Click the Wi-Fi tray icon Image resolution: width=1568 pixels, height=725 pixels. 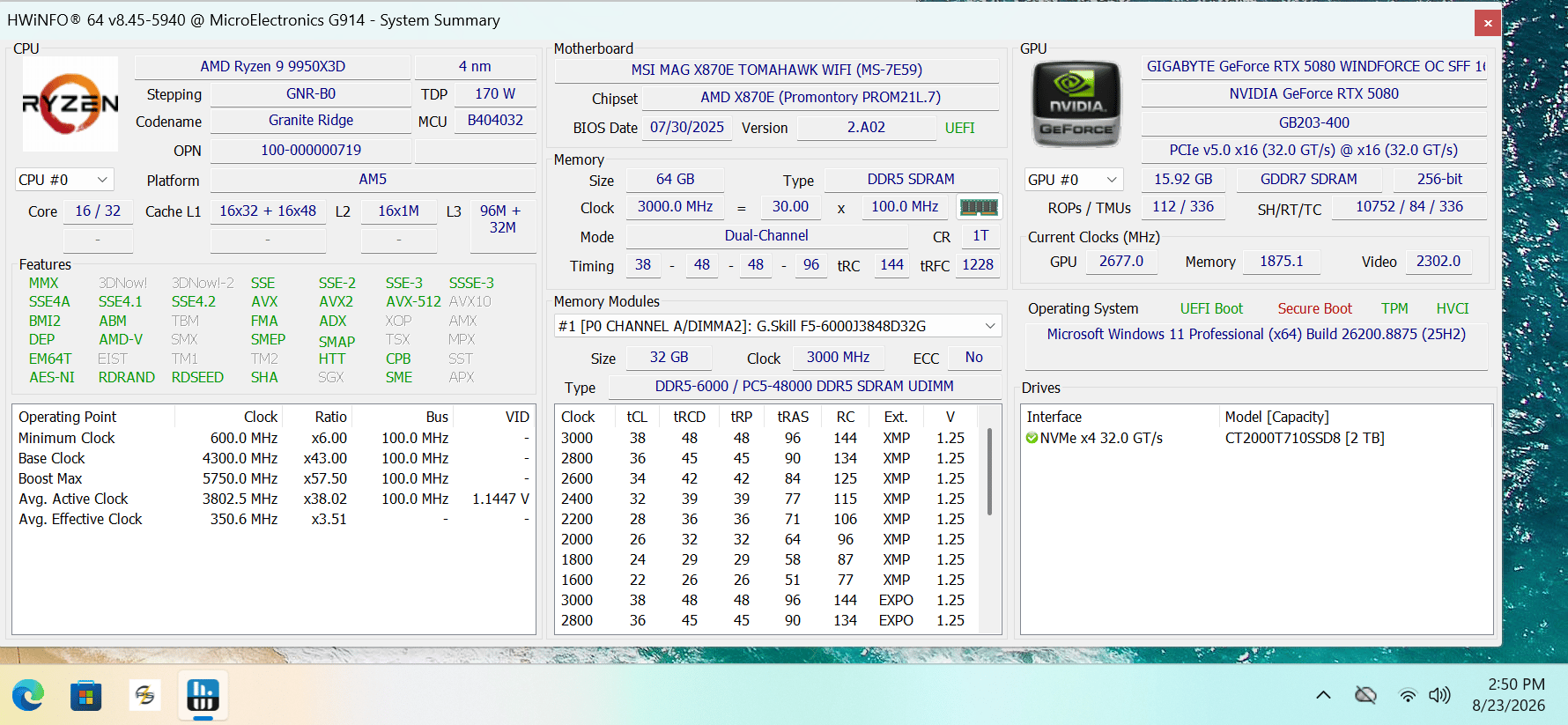click(x=1408, y=695)
